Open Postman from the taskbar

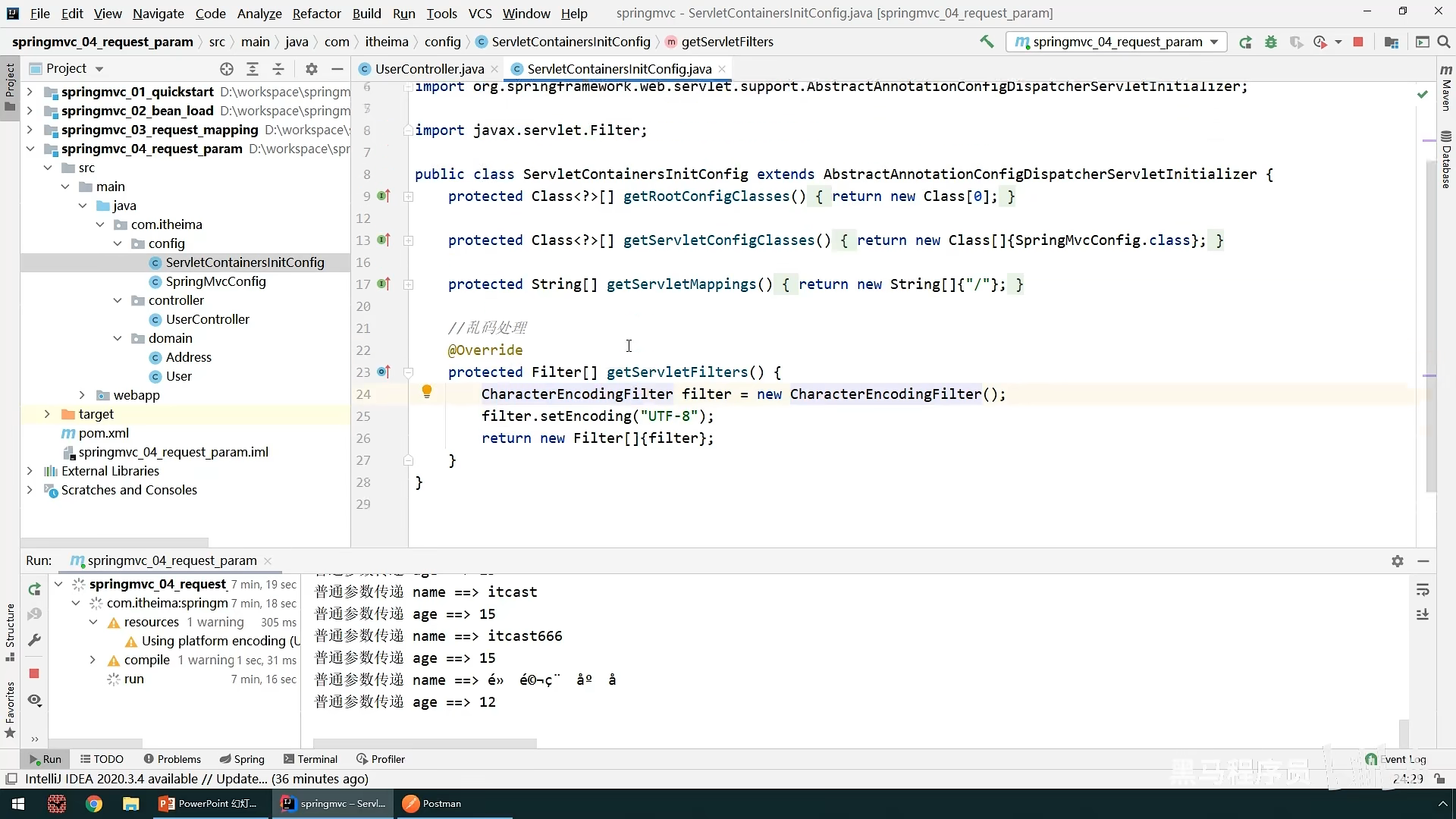tap(432, 804)
